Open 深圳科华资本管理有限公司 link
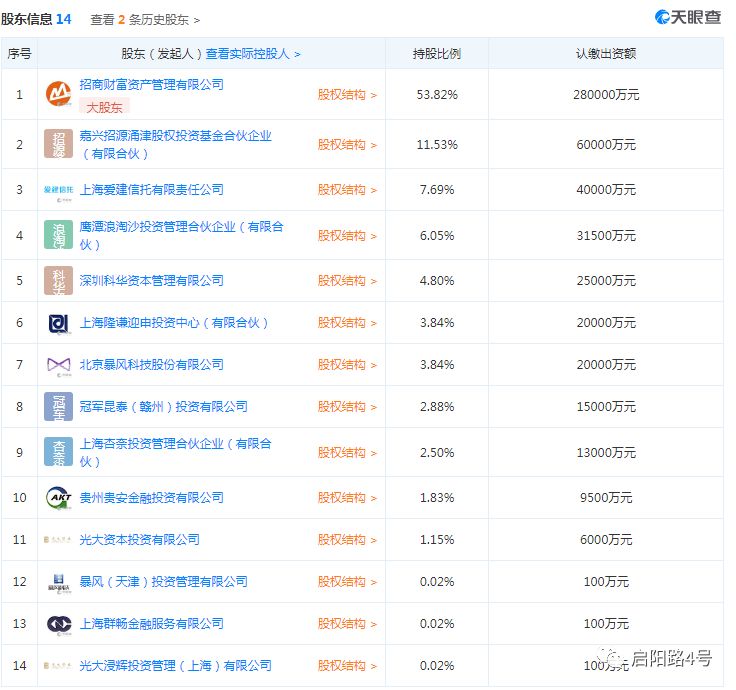The width and height of the screenshot is (736, 690). point(151,281)
